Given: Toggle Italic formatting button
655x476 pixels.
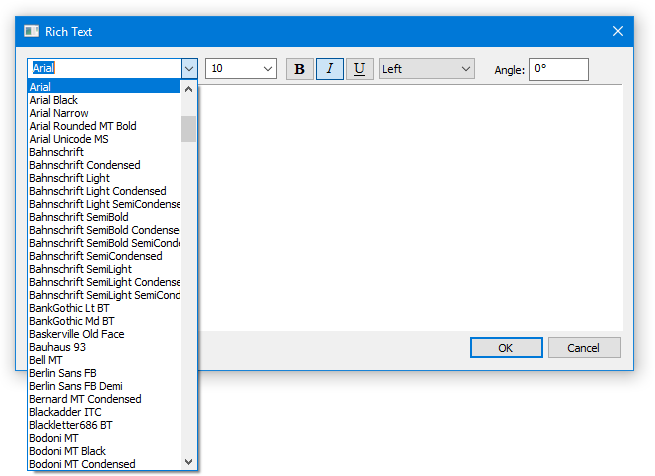Looking at the screenshot, I should pyautogui.click(x=330, y=69).
